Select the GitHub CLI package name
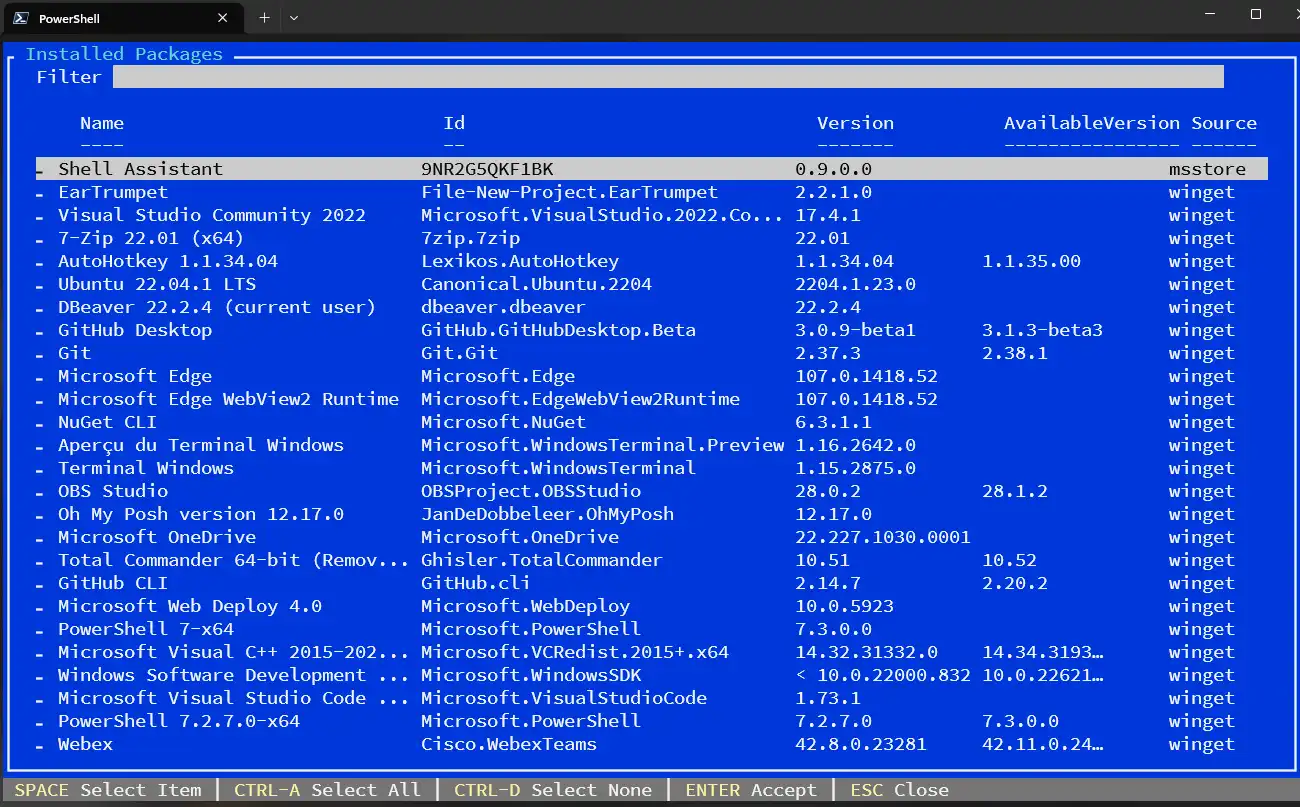Viewport: 1300px width, 807px height. coord(113,583)
